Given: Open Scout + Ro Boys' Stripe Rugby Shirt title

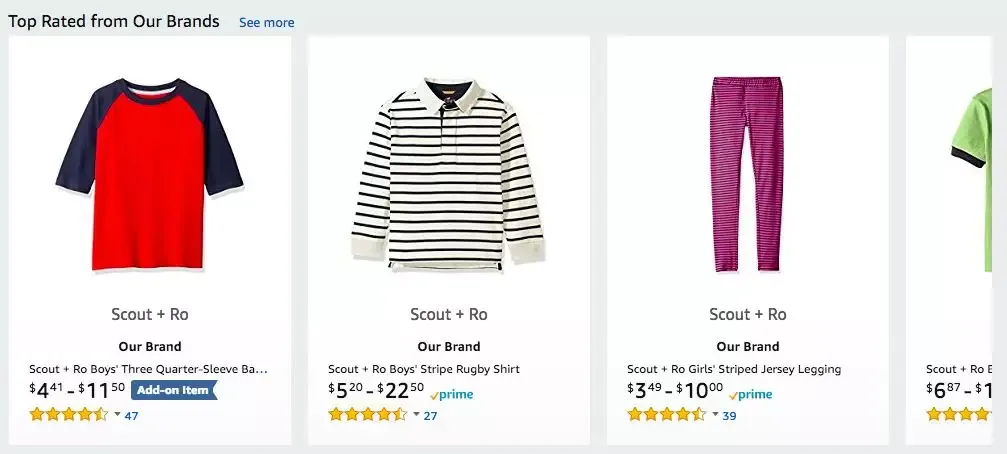Looking at the screenshot, I should point(424,369).
